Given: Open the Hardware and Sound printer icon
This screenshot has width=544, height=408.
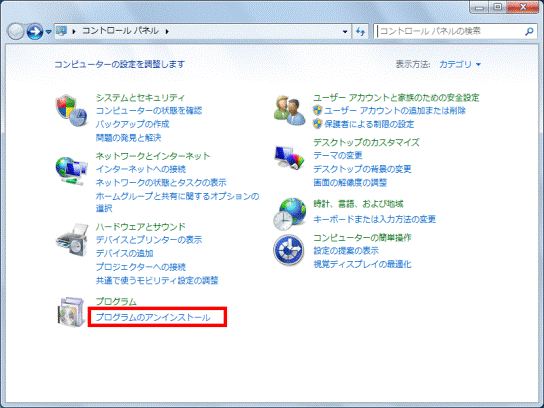Looking at the screenshot, I should point(72,240).
